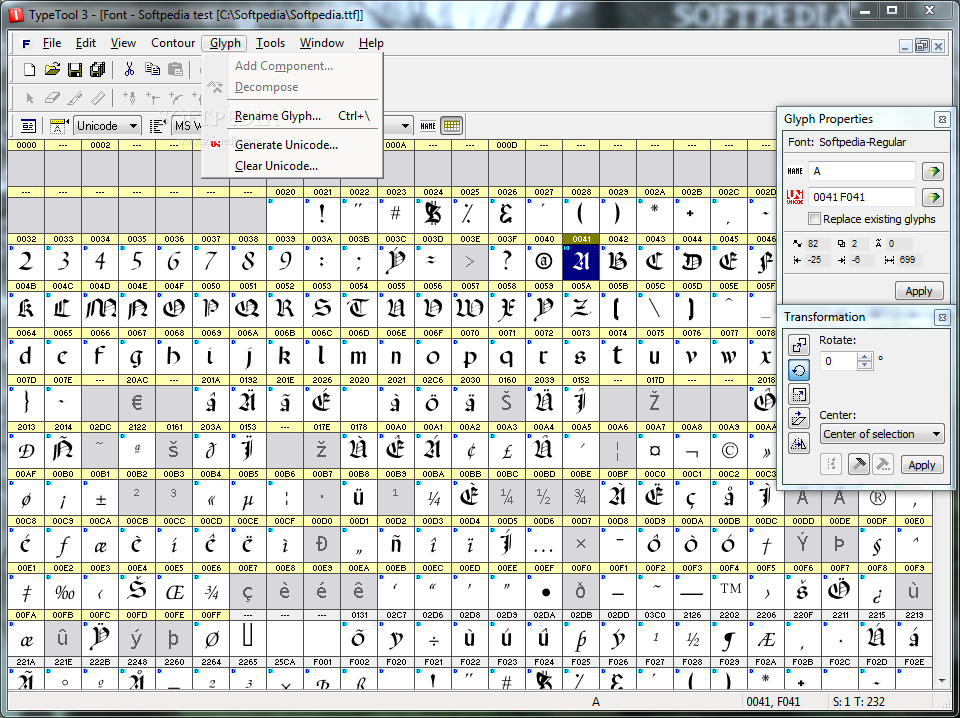Cut selection with the scissors icon
The width and height of the screenshot is (960, 718).
click(x=129, y=70)
